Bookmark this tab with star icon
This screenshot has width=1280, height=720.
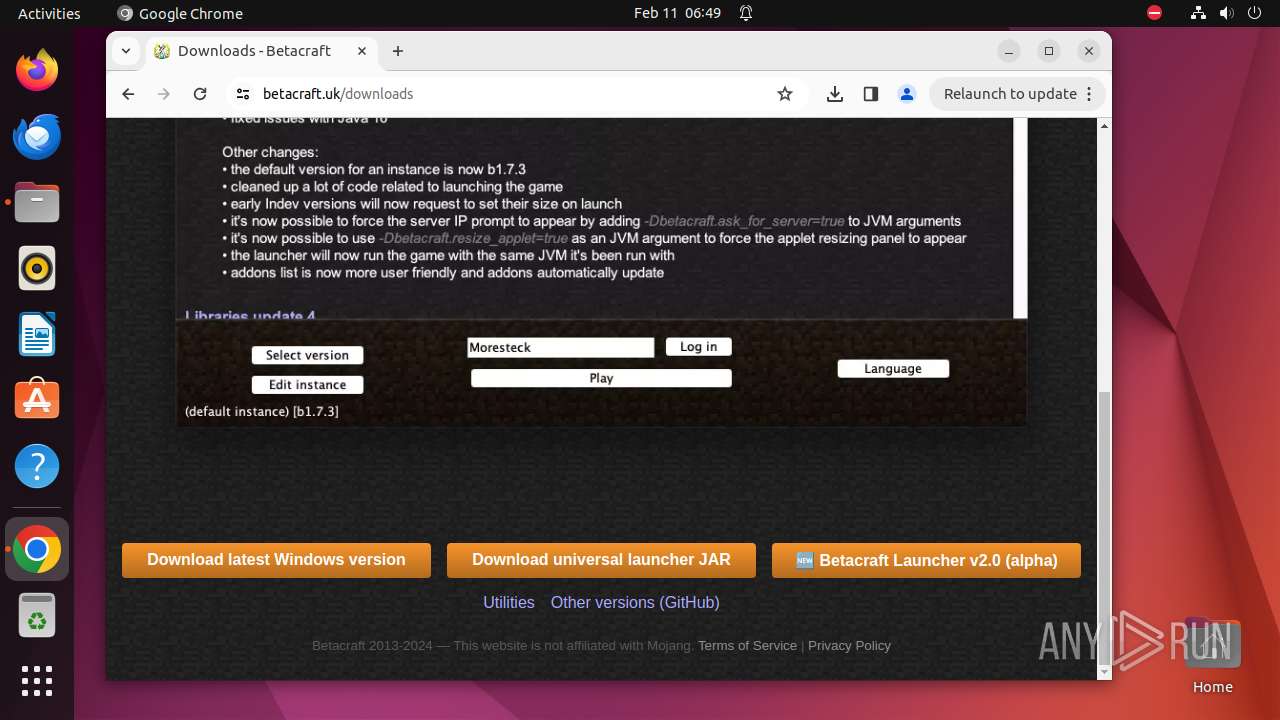785,94
